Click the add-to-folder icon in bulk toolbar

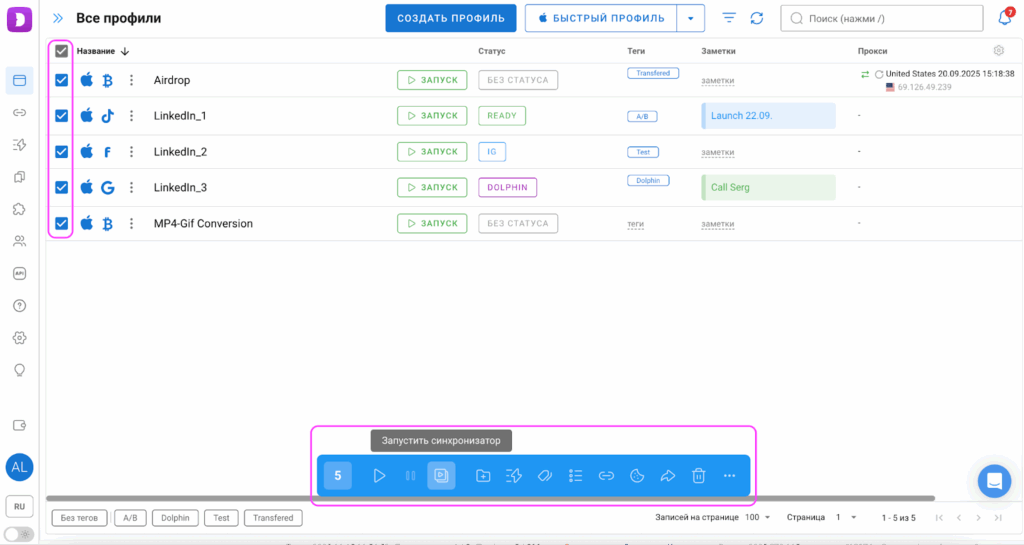tap(483, 476)
